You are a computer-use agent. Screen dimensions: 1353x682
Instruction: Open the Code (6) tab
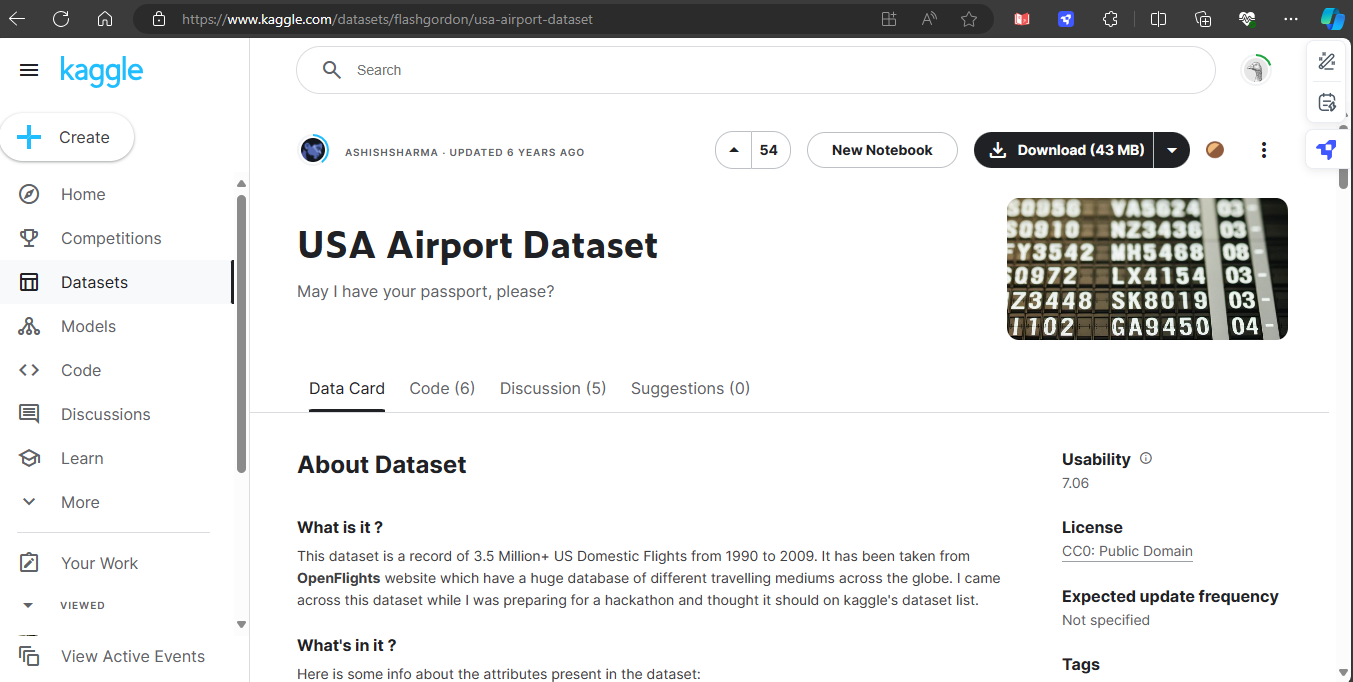click(x=442, y=388)
